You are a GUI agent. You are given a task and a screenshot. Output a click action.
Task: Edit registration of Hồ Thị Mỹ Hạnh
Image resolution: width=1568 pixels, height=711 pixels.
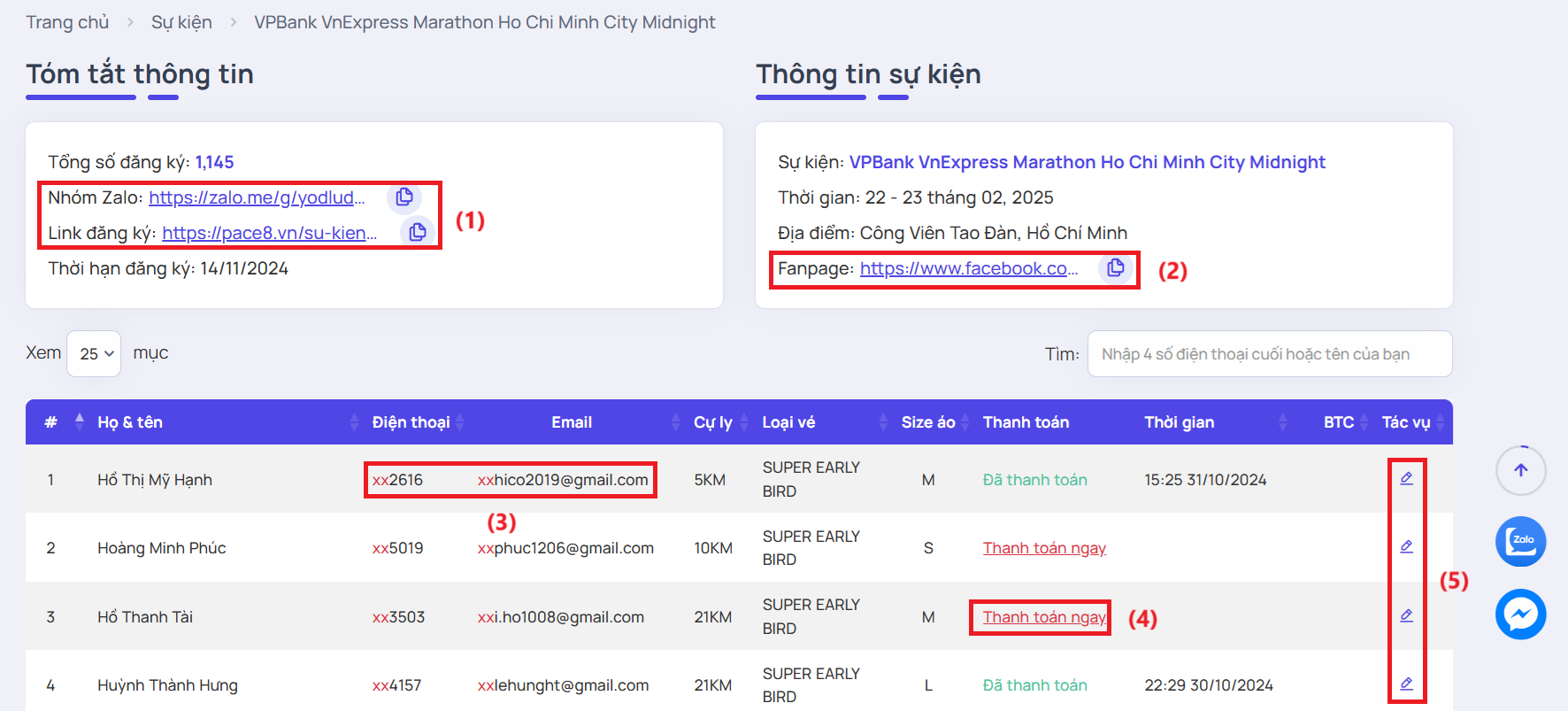(1406, 478)
